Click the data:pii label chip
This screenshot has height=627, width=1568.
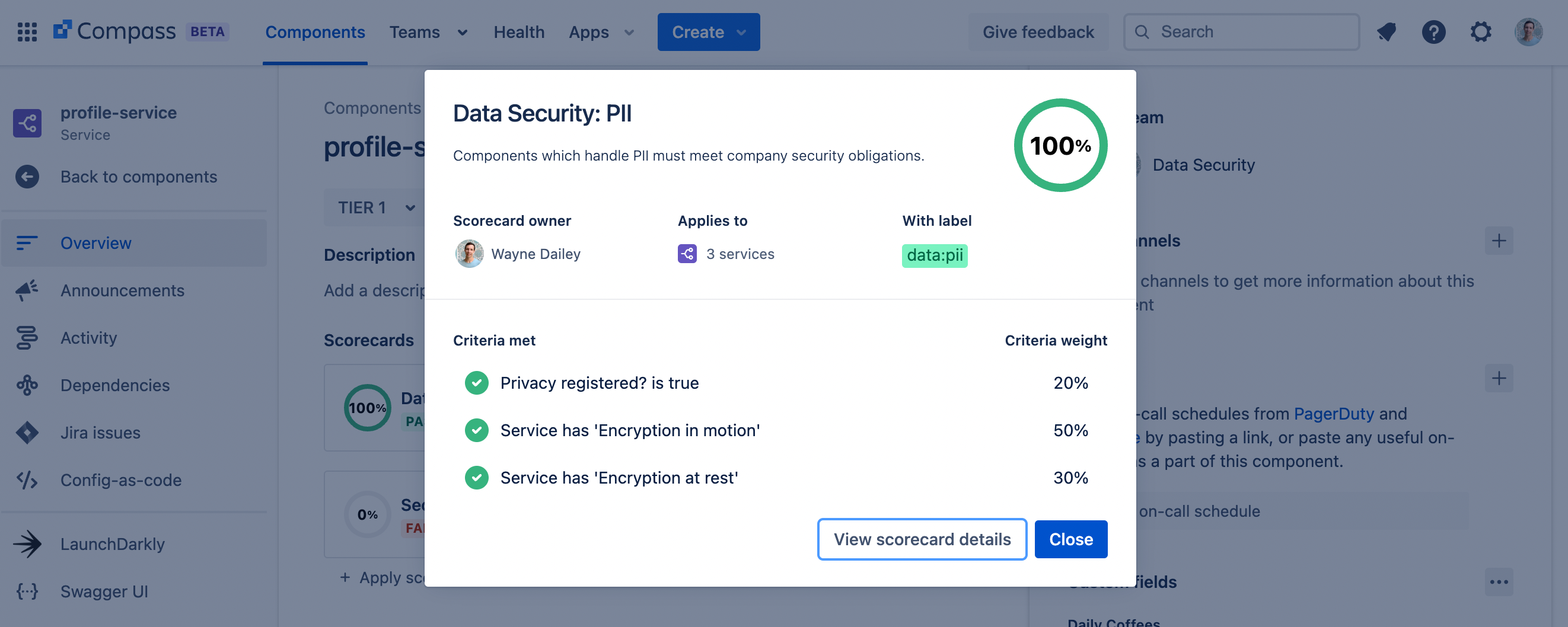935,255
